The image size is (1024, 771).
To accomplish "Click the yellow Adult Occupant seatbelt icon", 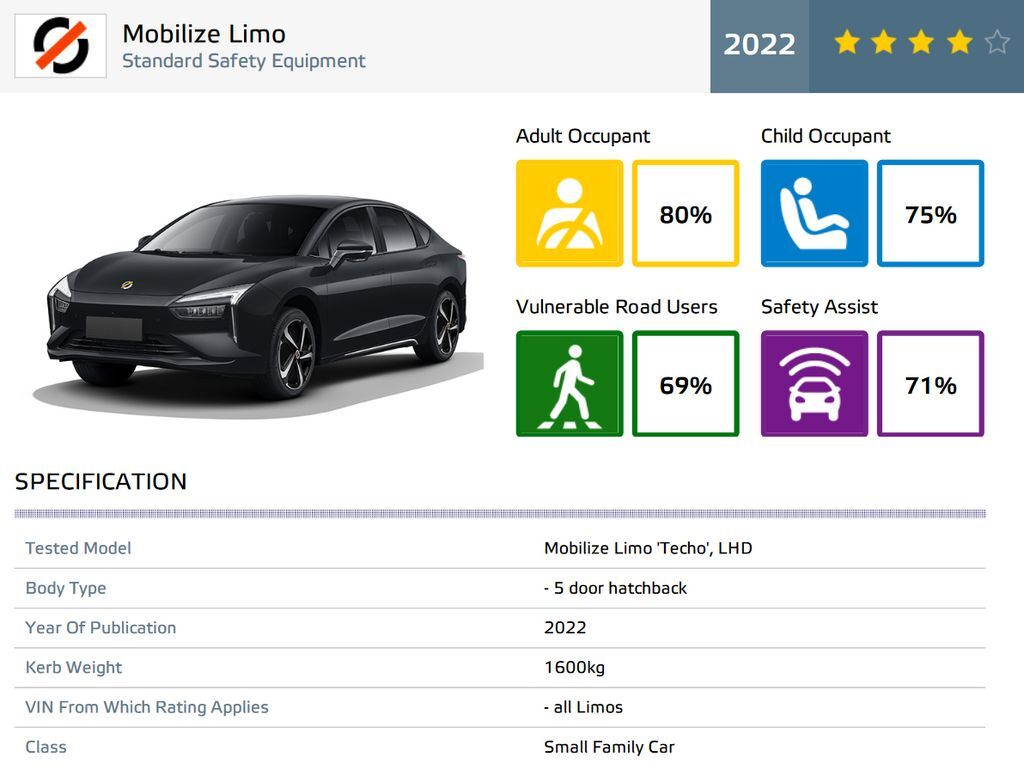I will [569, 214].
